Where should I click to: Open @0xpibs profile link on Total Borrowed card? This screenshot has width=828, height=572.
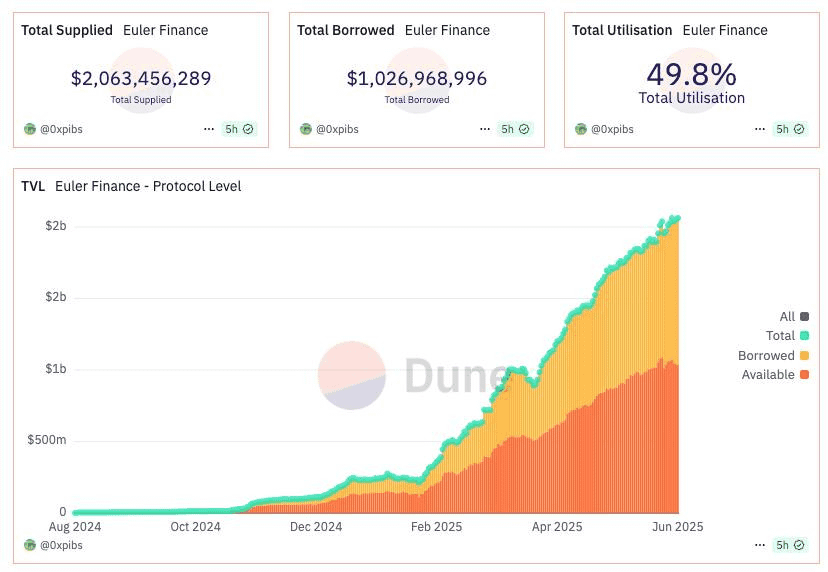click(337, 129)
